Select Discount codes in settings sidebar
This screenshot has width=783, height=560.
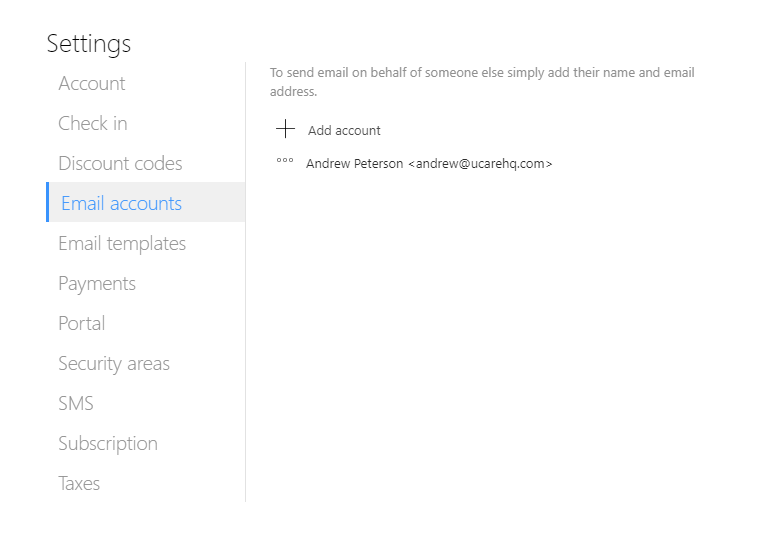(120, 163)
